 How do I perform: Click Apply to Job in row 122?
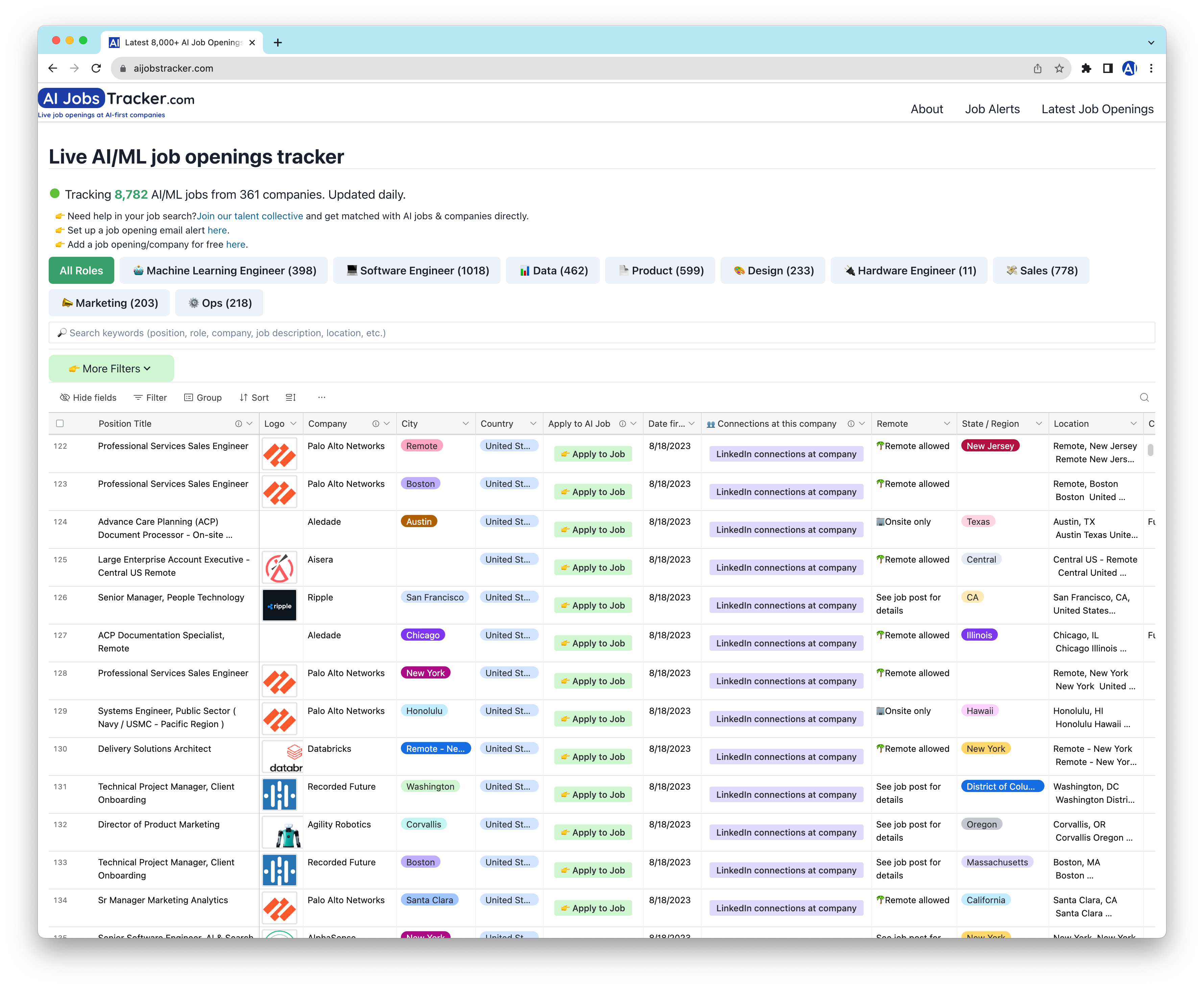click(x=593, y=453)
